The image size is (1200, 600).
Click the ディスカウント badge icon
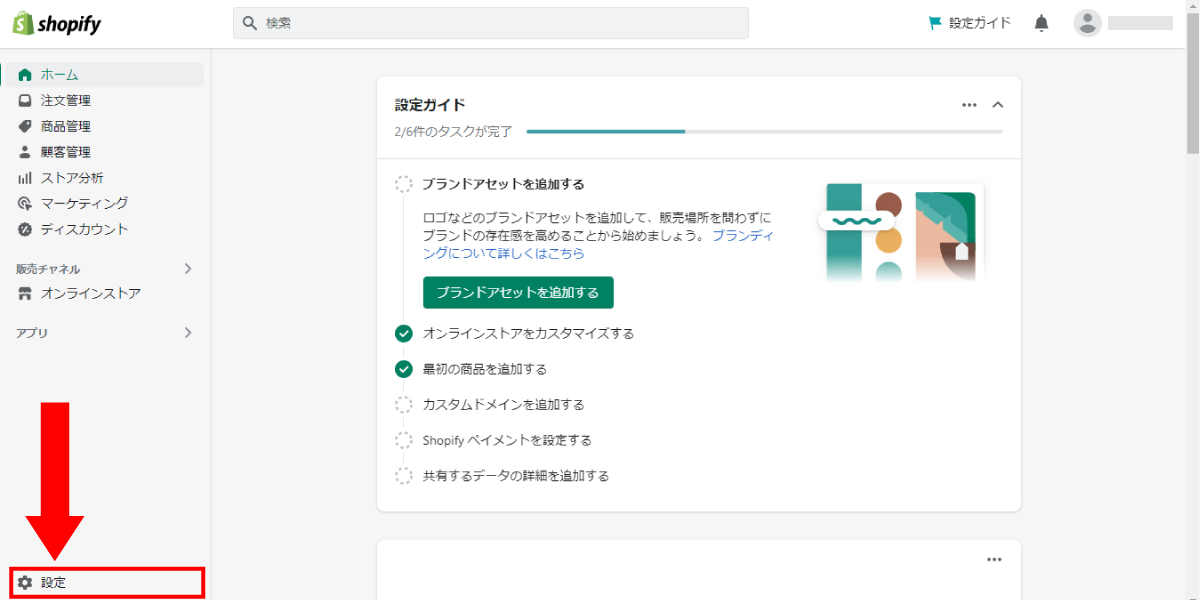25,229
